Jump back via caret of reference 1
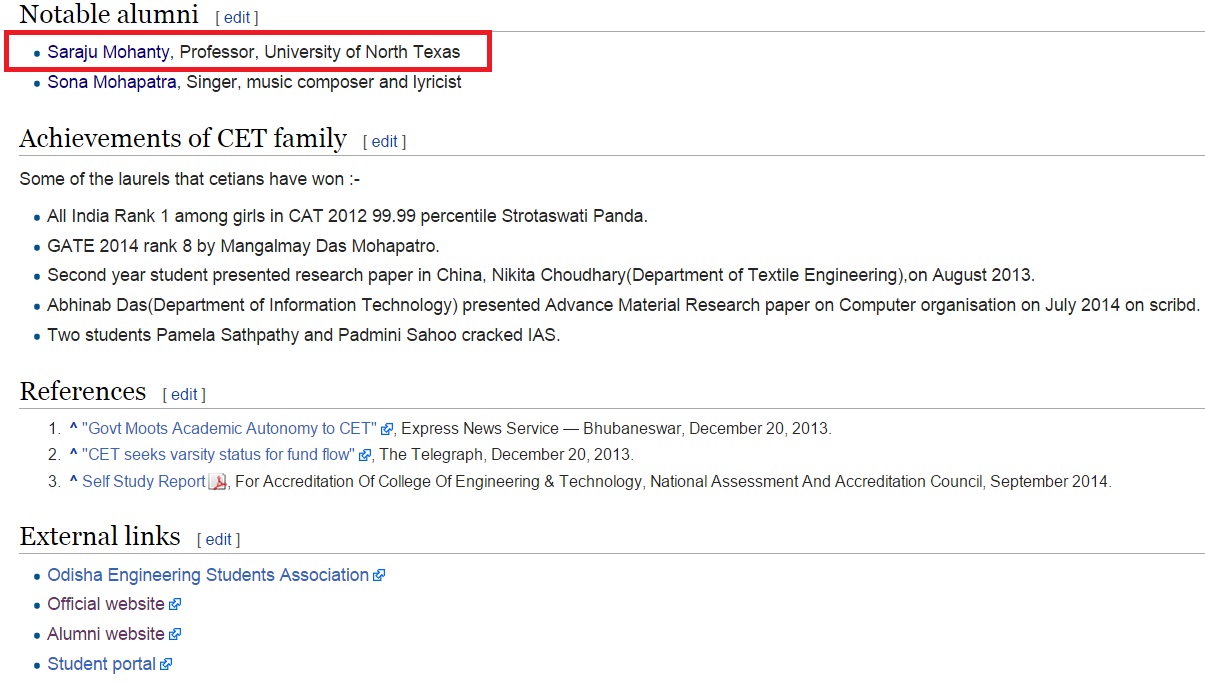Image resolution: width=1205 pixels, height=684 pixels. pyautogui.click(x=73, y=428)
